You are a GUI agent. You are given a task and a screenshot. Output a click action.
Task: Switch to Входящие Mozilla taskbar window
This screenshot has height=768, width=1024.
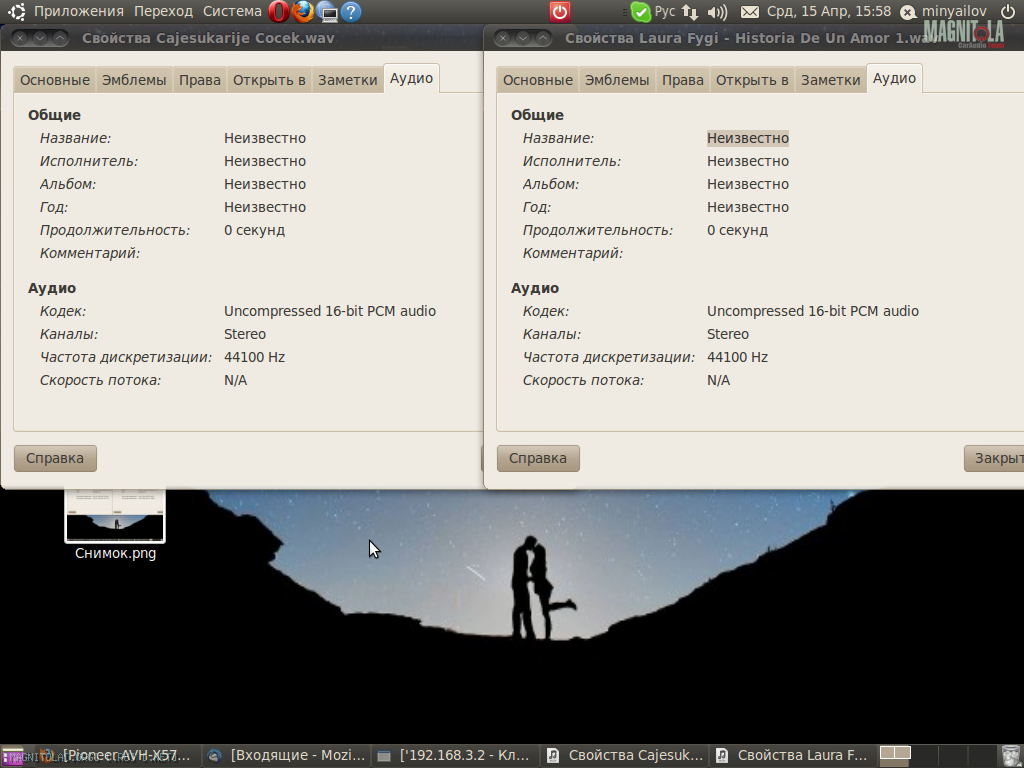[x=286, y=756]
